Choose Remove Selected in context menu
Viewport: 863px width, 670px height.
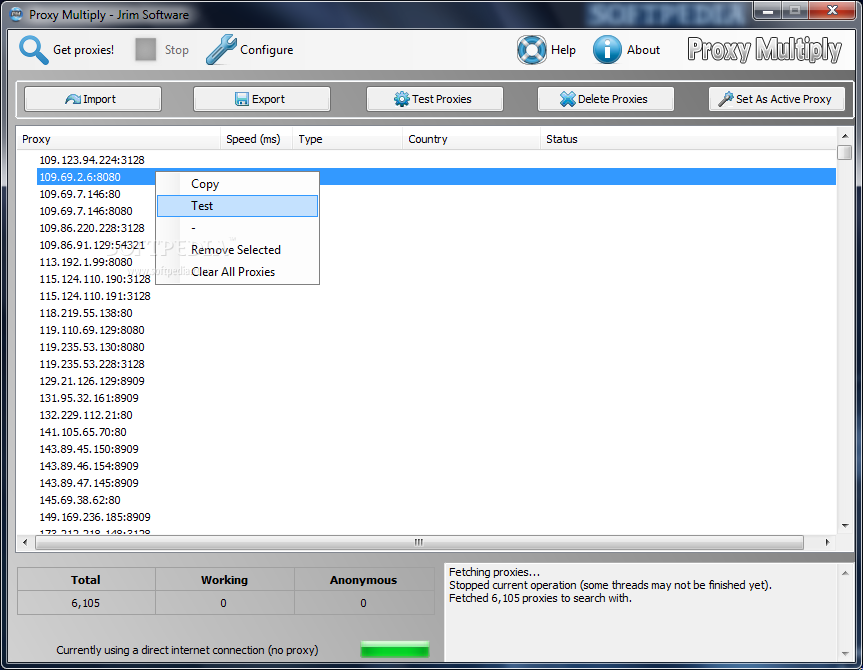click(x=238, y=250)
